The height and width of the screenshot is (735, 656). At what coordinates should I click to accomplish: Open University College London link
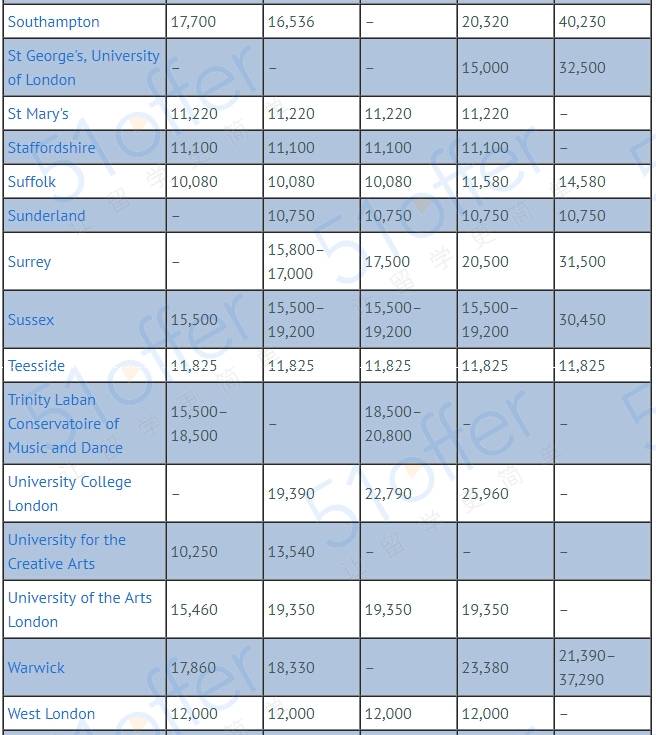point(69,494)
